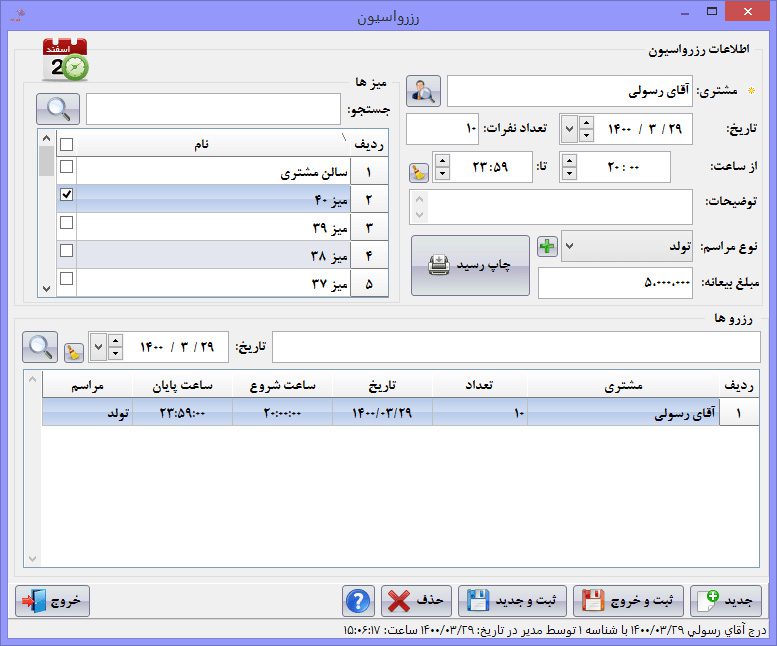777x646 pixels.
Task: Click ثبت و خروج save and exit button
Action: [628, 601]
